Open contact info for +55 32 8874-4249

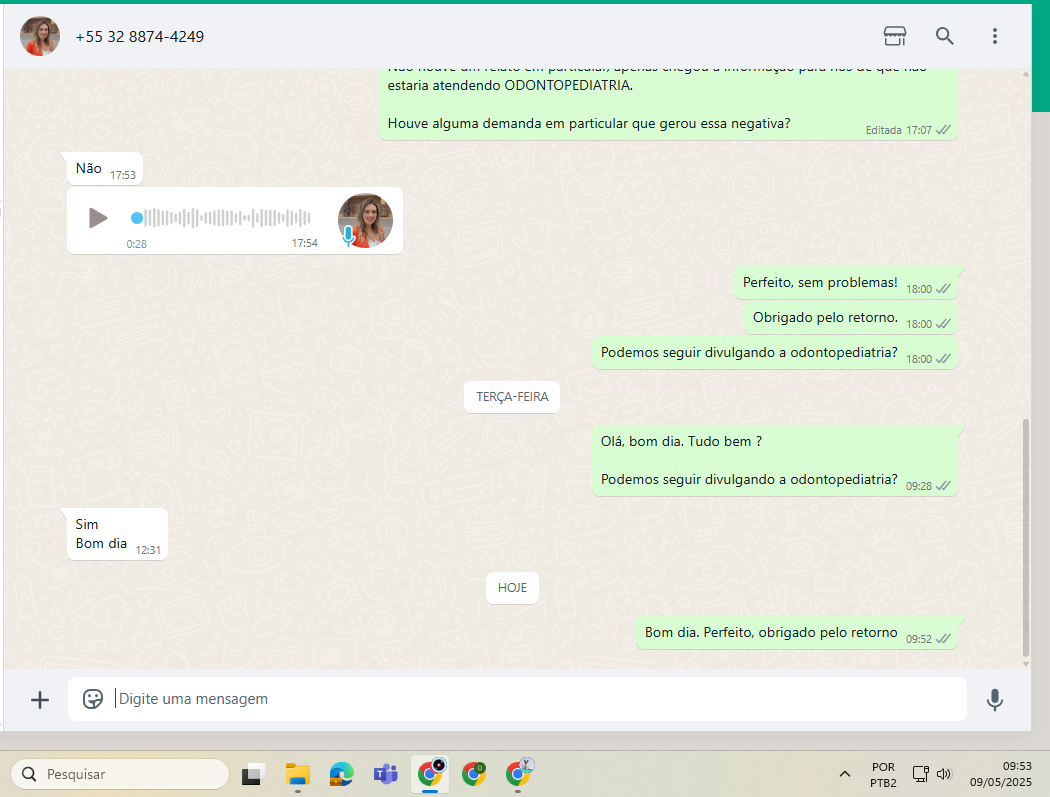[140, 37]
